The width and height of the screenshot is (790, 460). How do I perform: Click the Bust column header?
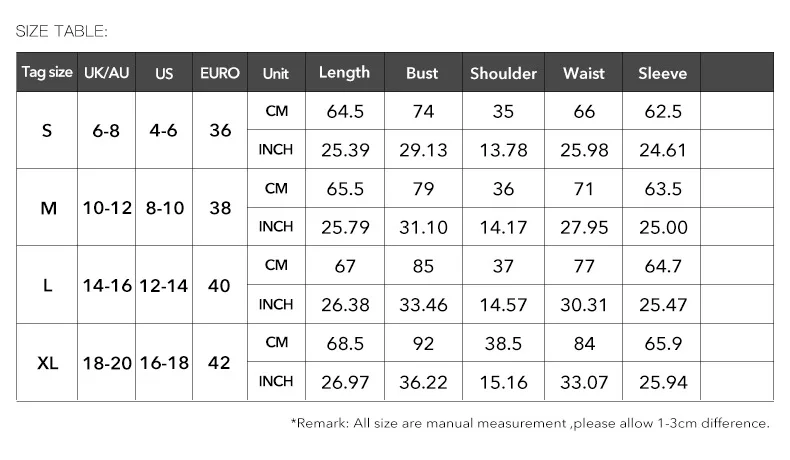[x=423, y=74]
